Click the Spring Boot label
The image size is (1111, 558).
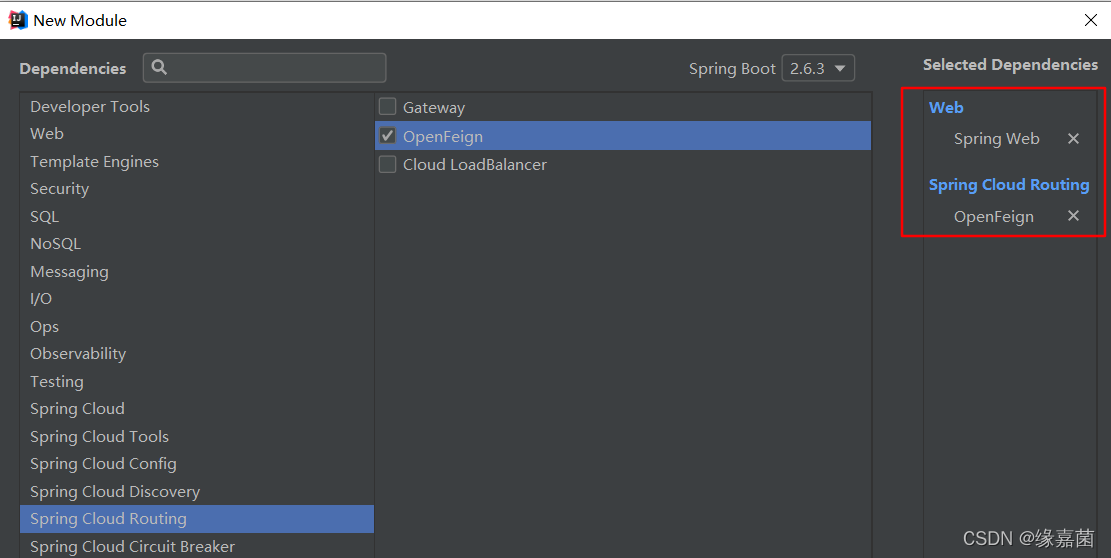[732, 69]
